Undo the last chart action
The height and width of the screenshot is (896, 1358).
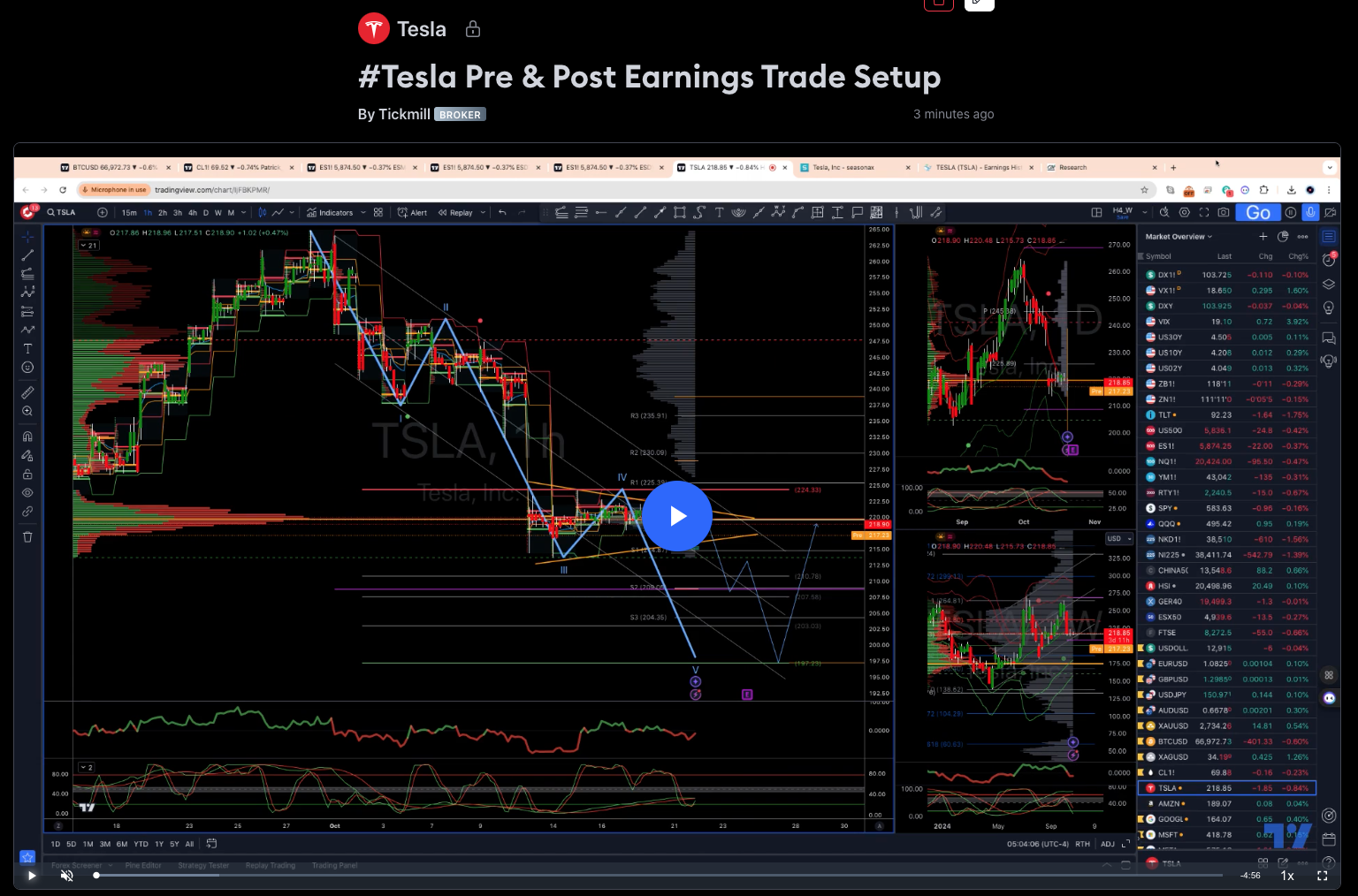(502, 212)
